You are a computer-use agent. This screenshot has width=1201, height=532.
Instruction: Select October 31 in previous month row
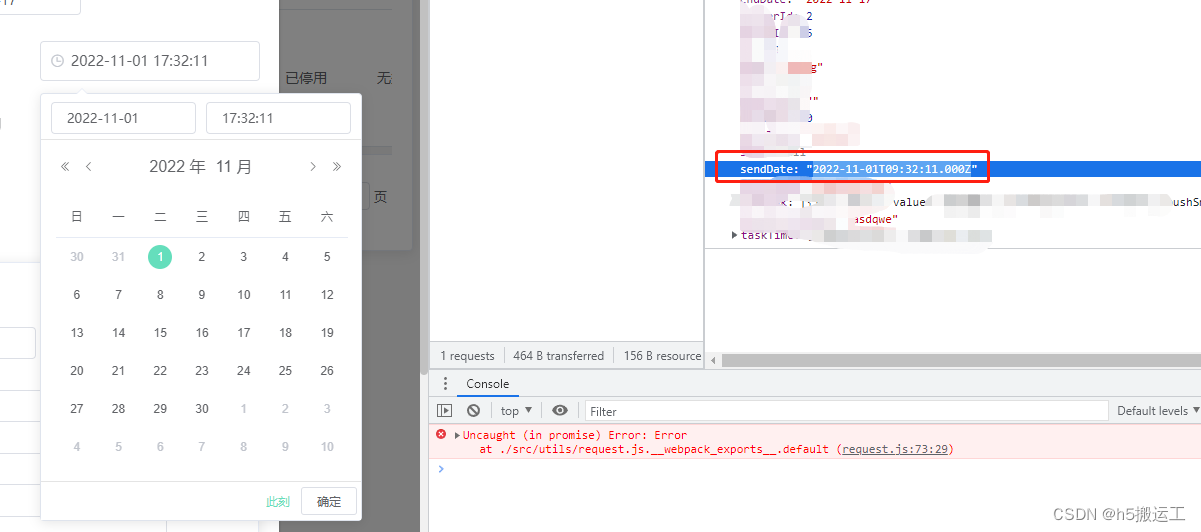pyautogui.click(x=119, y=257)
